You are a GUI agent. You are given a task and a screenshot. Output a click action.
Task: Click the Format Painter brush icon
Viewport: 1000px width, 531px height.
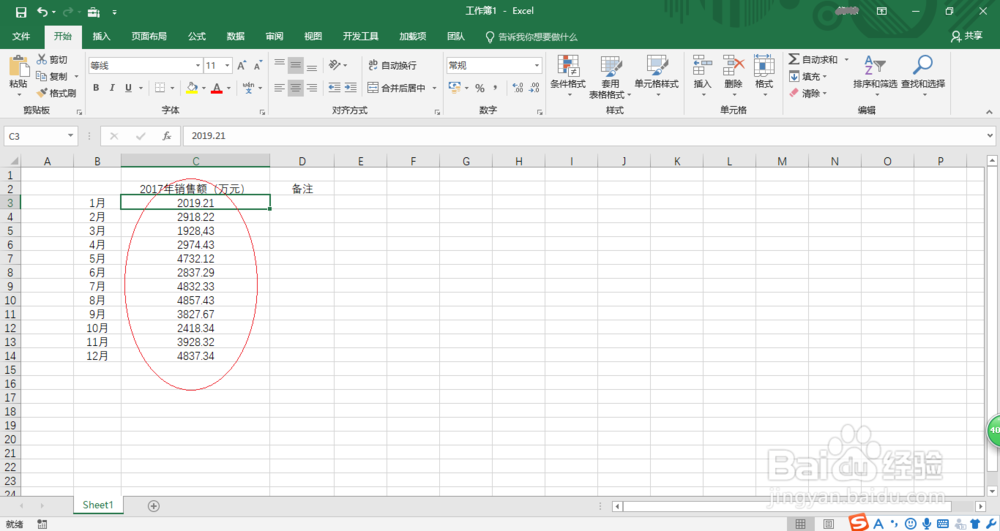tap(41, 93)
